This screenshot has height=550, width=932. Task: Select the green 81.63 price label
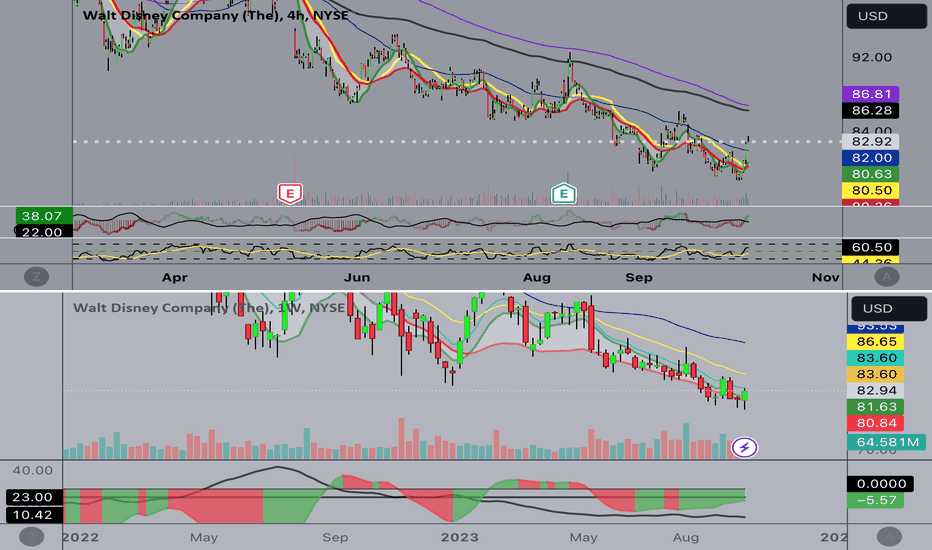pos(876,407)
